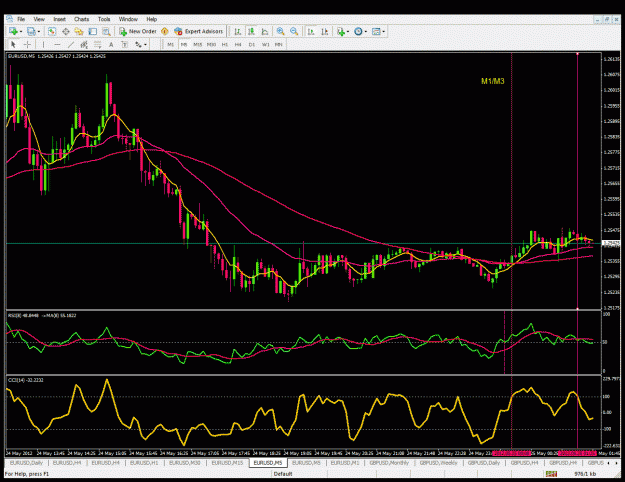Switch timeframe to M30

coord(211,45)
